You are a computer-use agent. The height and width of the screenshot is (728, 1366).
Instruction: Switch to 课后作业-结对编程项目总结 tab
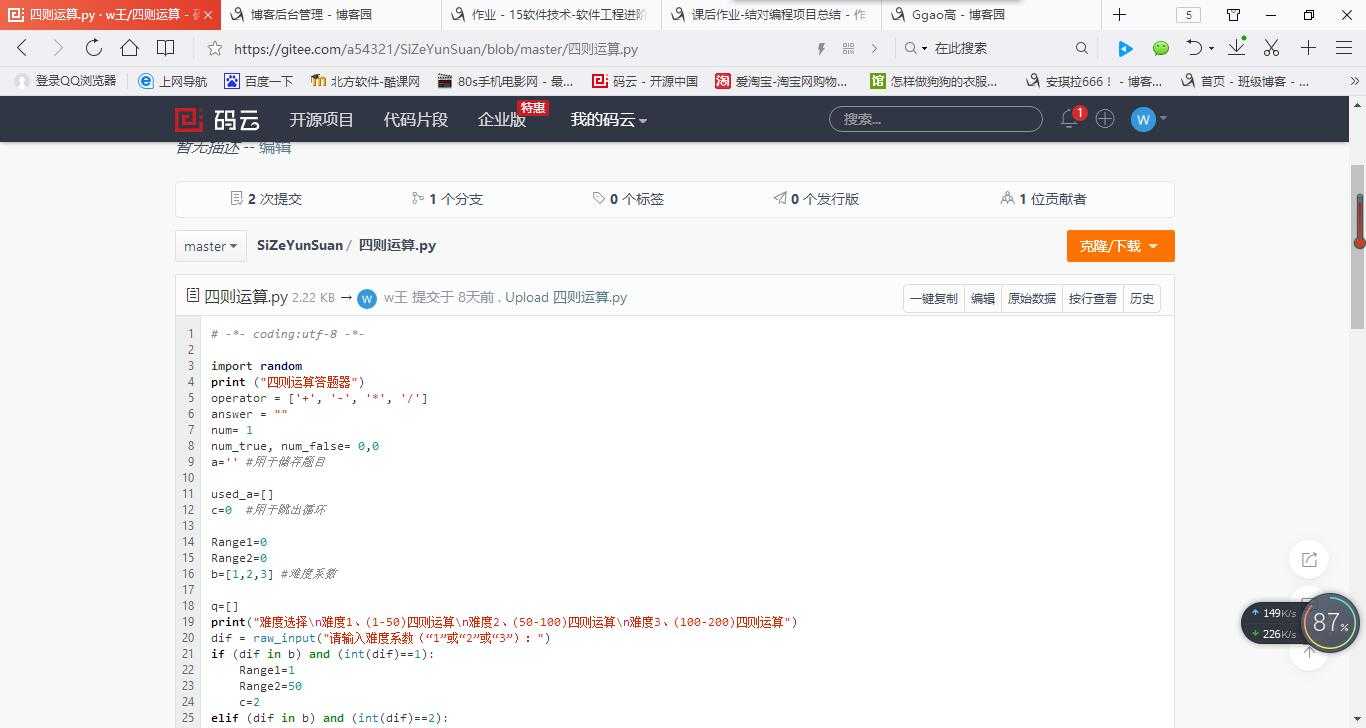(x=770, y=15)
